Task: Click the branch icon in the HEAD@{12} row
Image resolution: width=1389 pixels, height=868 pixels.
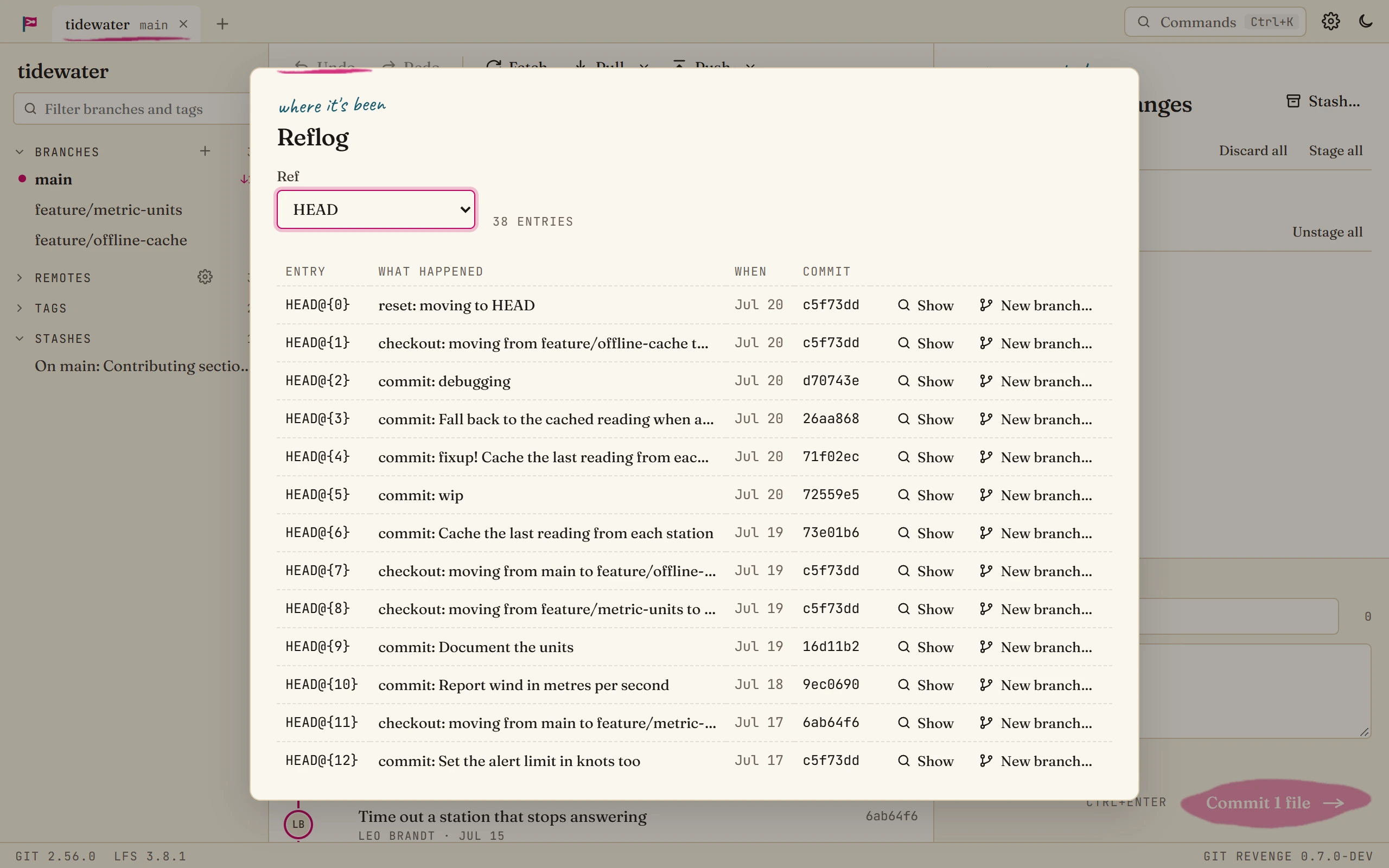Action: [986, 760]
